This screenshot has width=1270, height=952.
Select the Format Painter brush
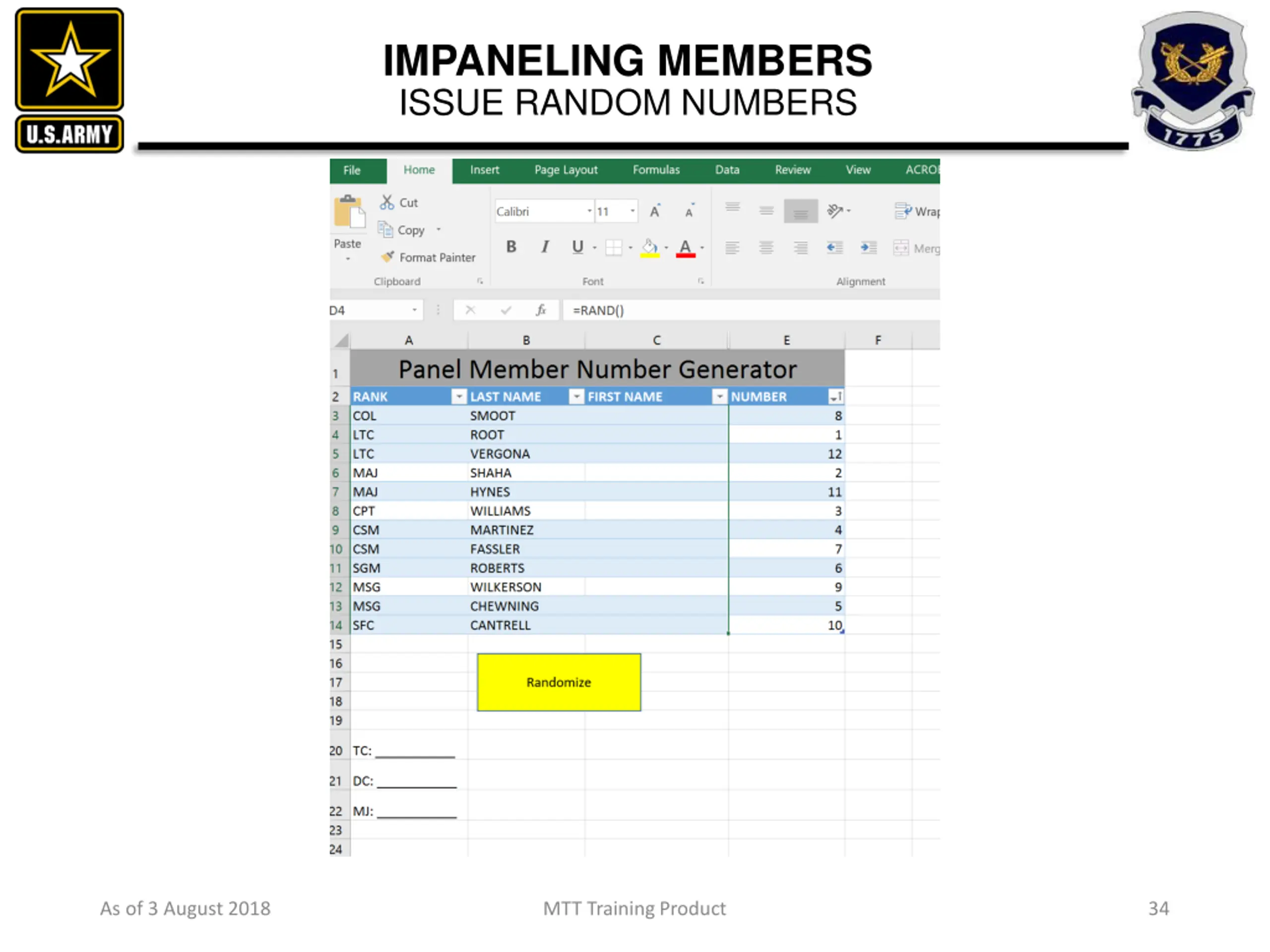(387, 257)
